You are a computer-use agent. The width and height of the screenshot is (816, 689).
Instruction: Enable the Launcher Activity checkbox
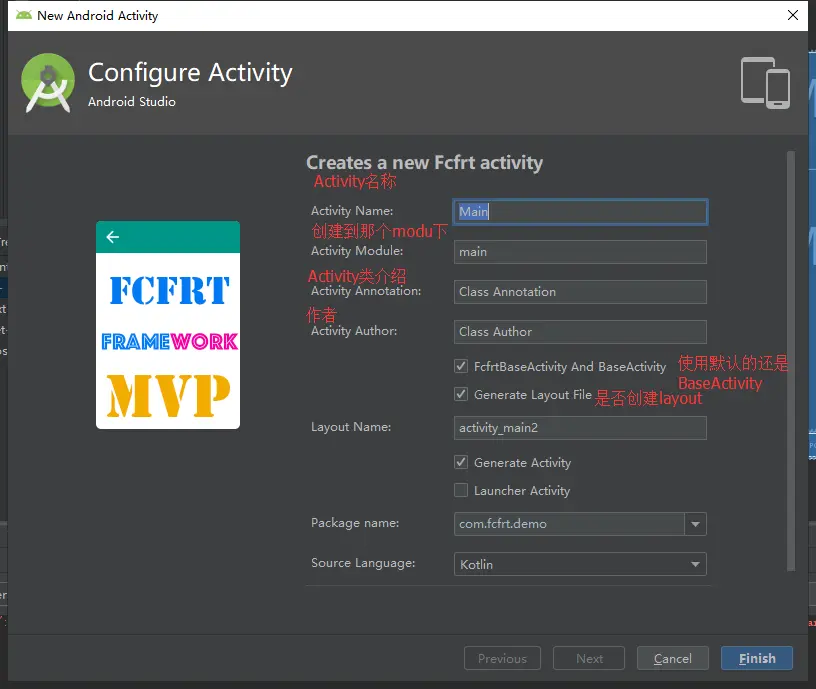point(461,490)
